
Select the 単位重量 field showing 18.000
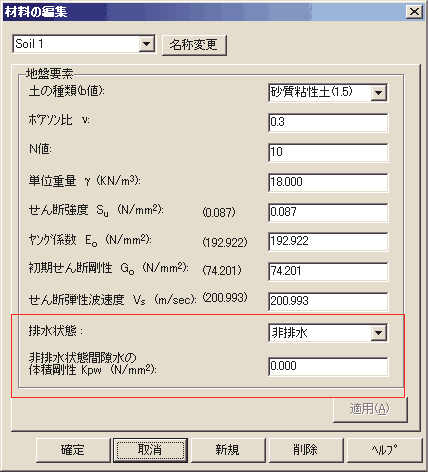[x=328, y=182]
